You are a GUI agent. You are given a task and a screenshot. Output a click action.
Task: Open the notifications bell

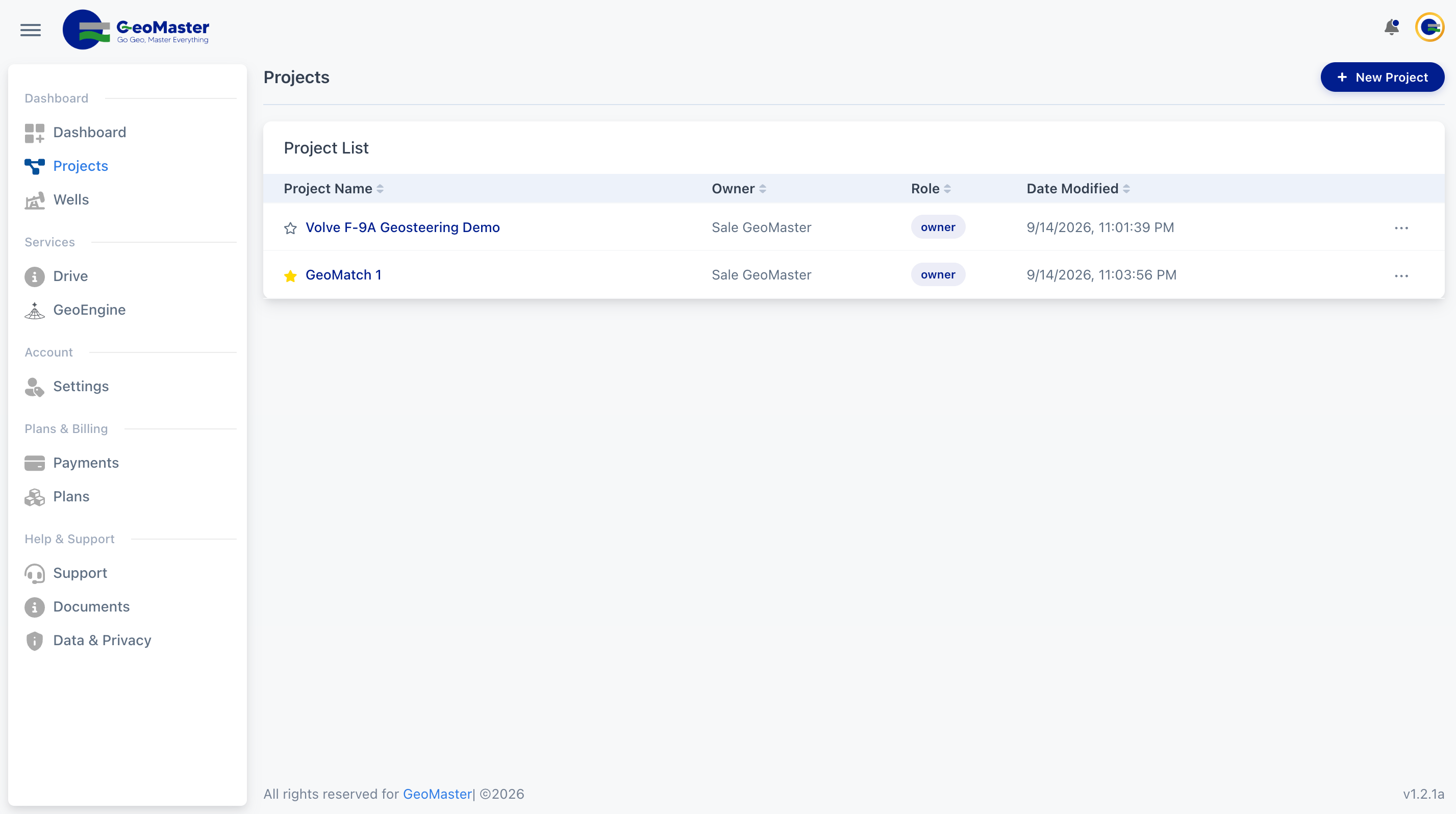1392,27
